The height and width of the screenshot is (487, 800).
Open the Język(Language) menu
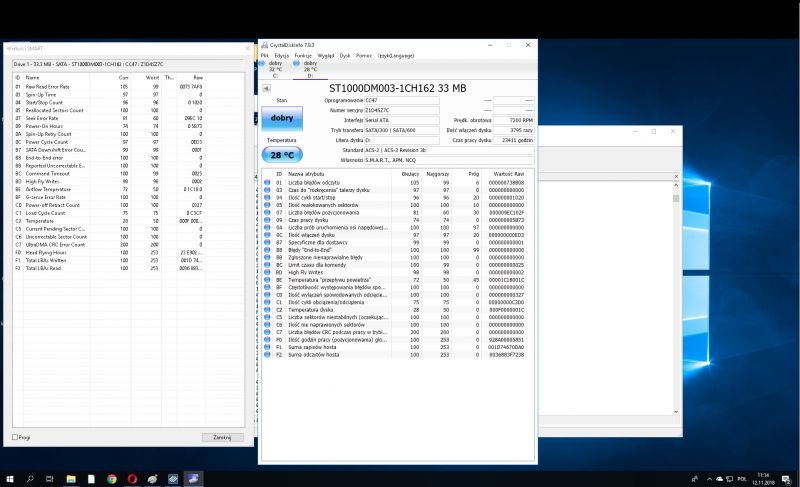pos(396,56)
